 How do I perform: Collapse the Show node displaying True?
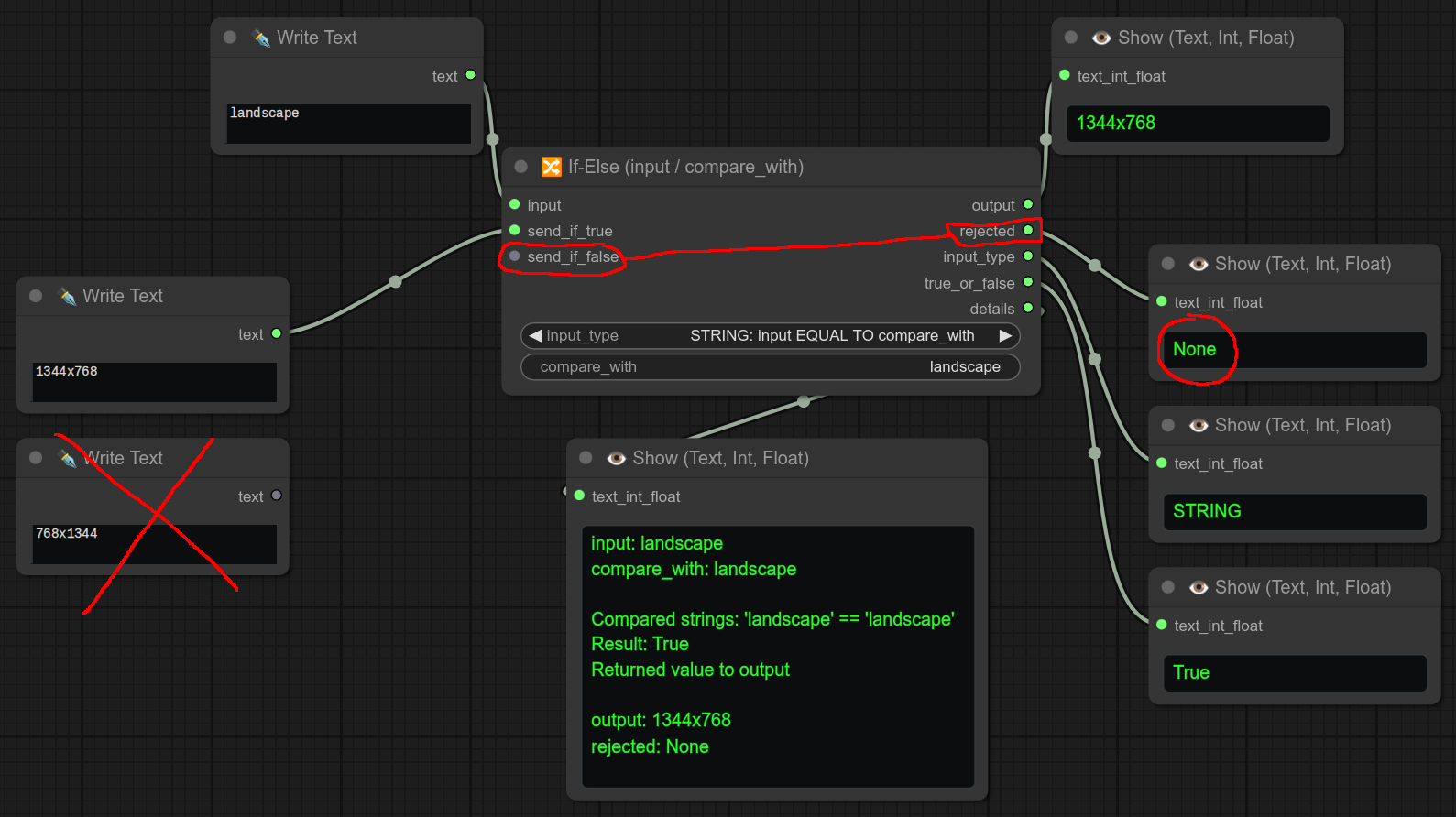(x=1168, y=587)
